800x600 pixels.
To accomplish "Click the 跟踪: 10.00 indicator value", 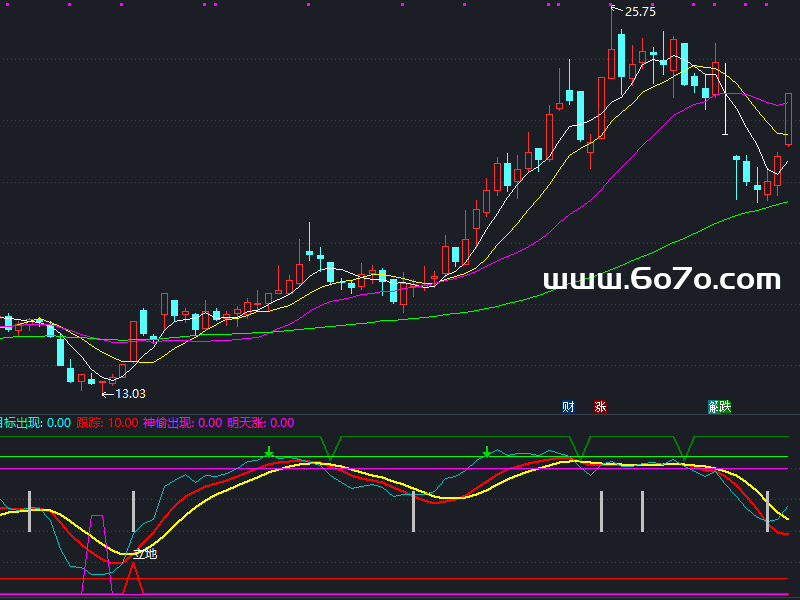I will (108, 423).
